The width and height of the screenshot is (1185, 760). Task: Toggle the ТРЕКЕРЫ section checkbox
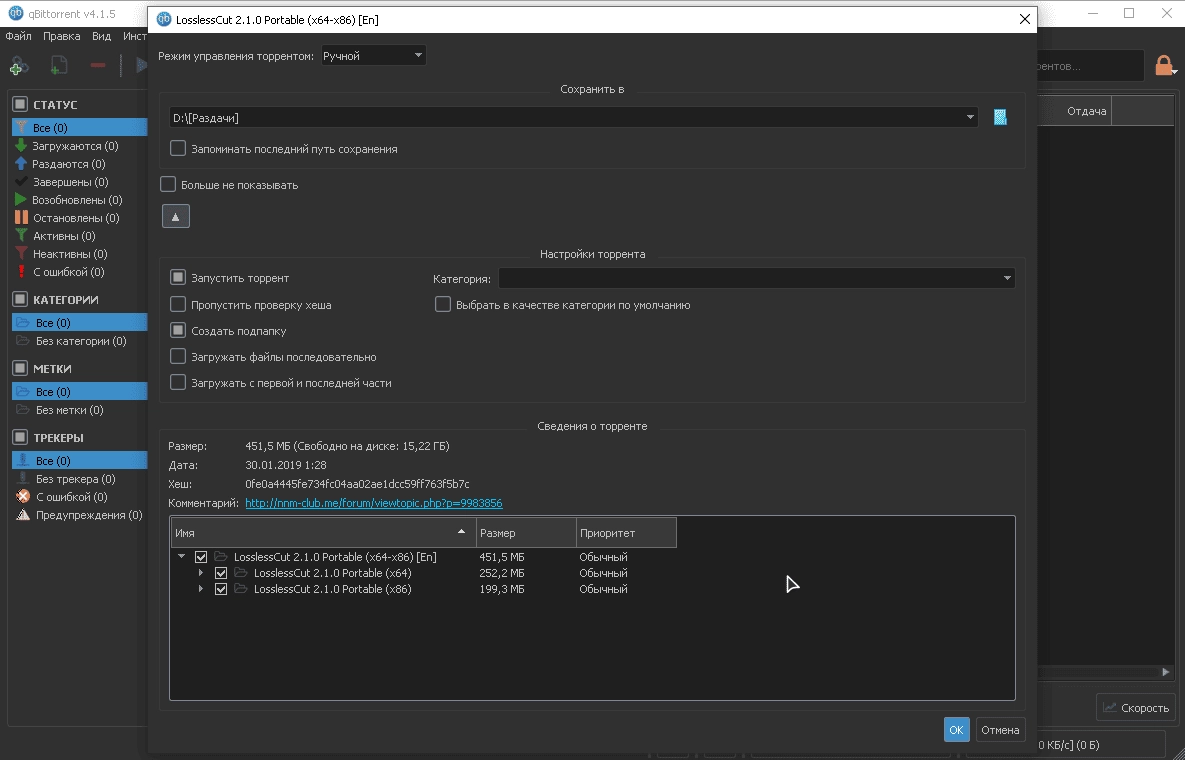click(x=20, y=437)
